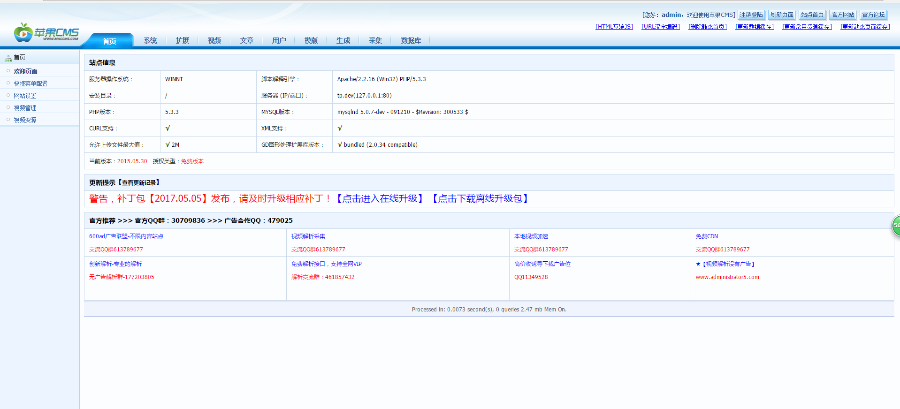Go to the 视频 tab

coord(214,41)
